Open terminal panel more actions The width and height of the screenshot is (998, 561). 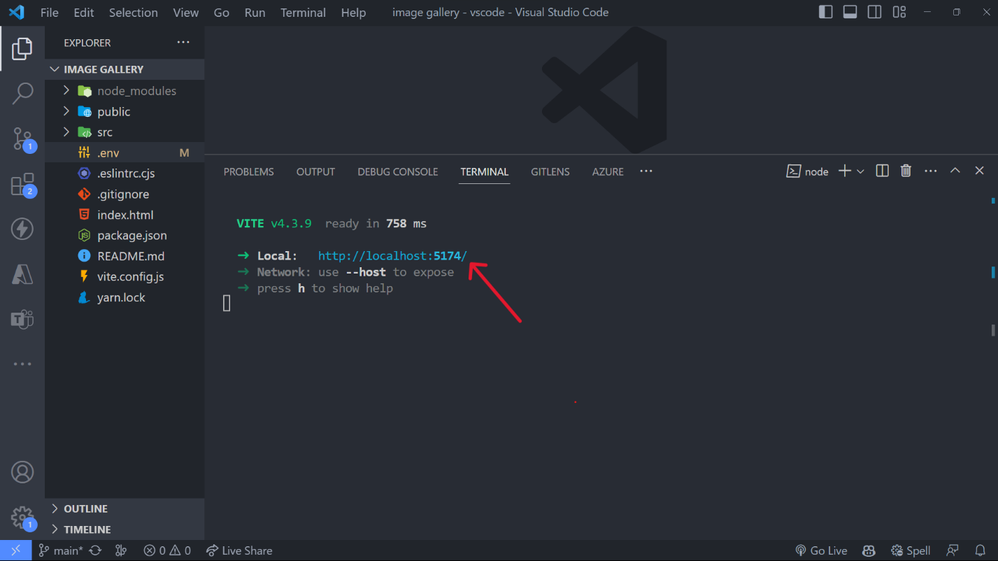(x=931, y=171)
